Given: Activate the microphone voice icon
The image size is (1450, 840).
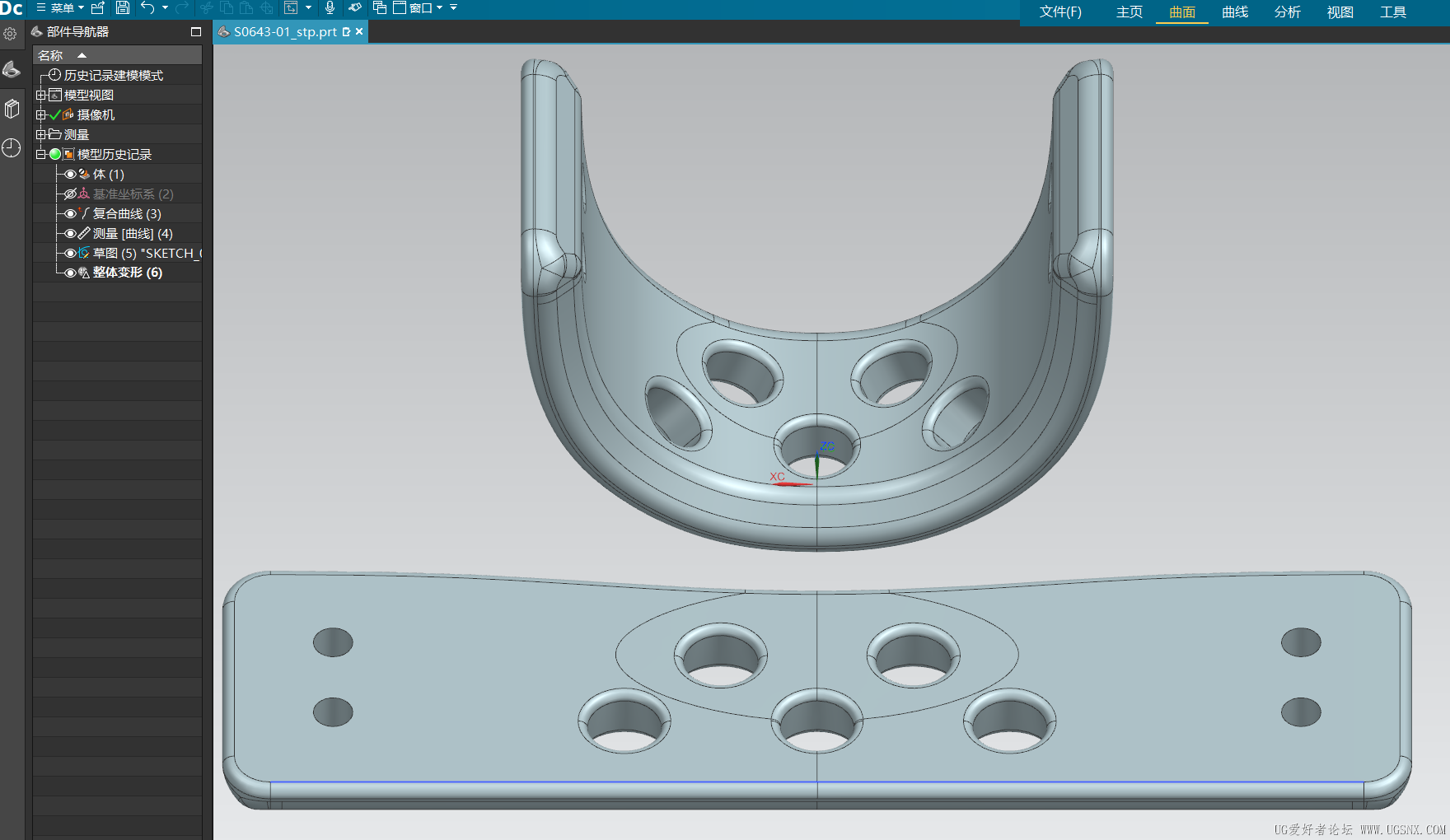Looking at the screenshot, I should (x=330, y=8).
